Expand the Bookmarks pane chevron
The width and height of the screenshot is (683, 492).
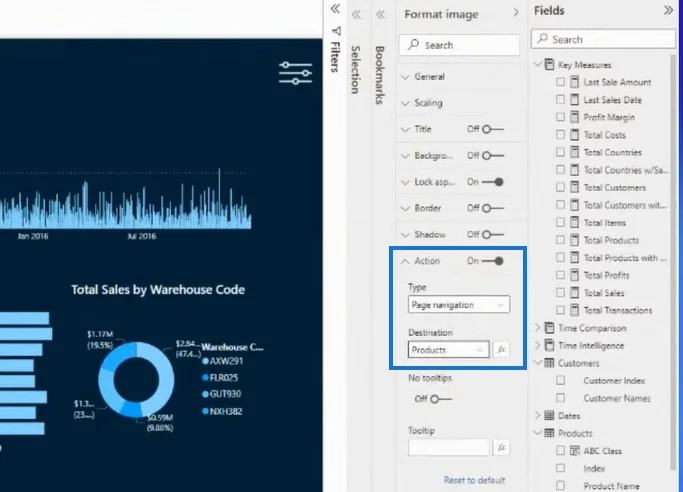point(381,15)
